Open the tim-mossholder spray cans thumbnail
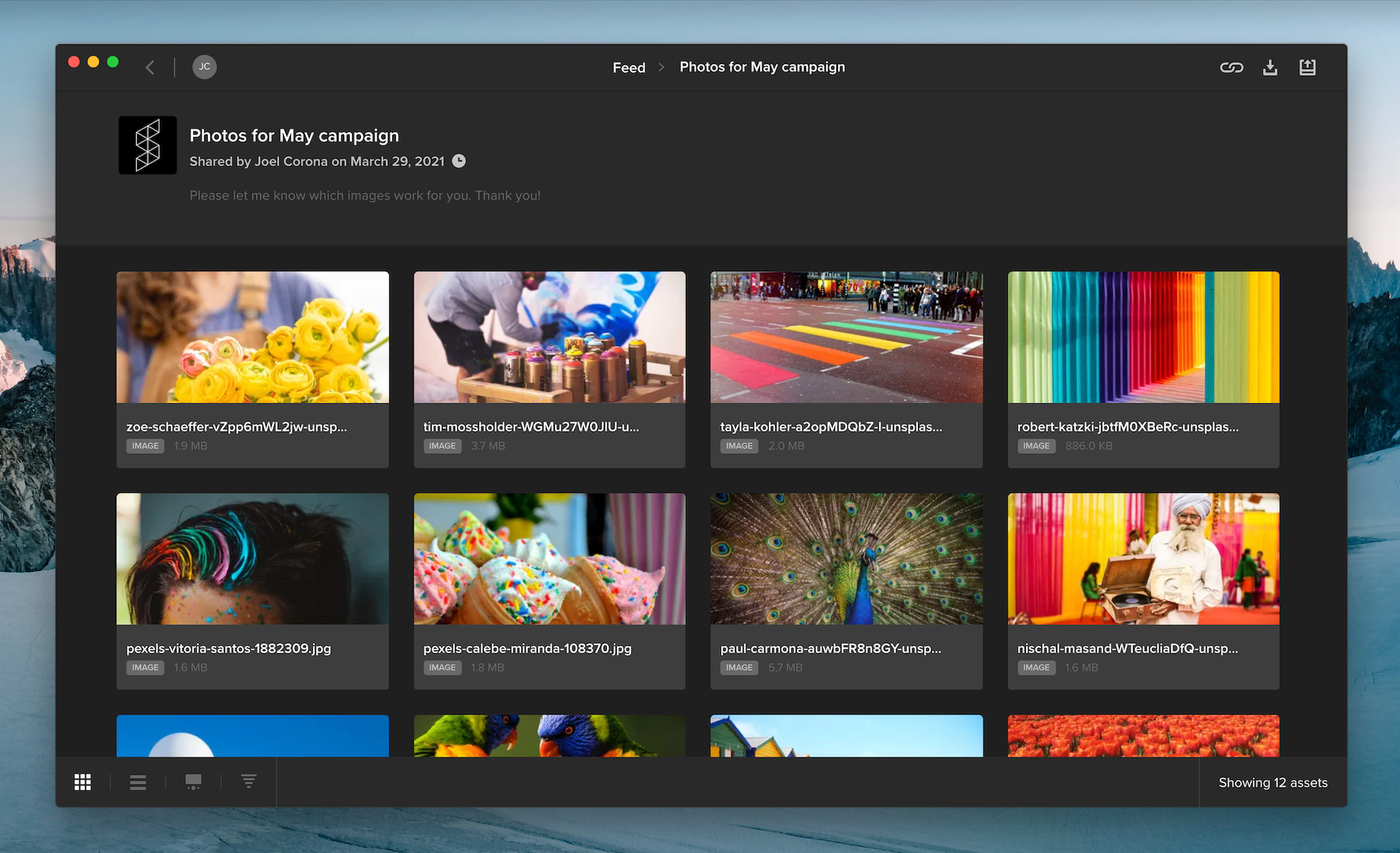The height and width of the screenshot is (853, 1400). point(550,337)
